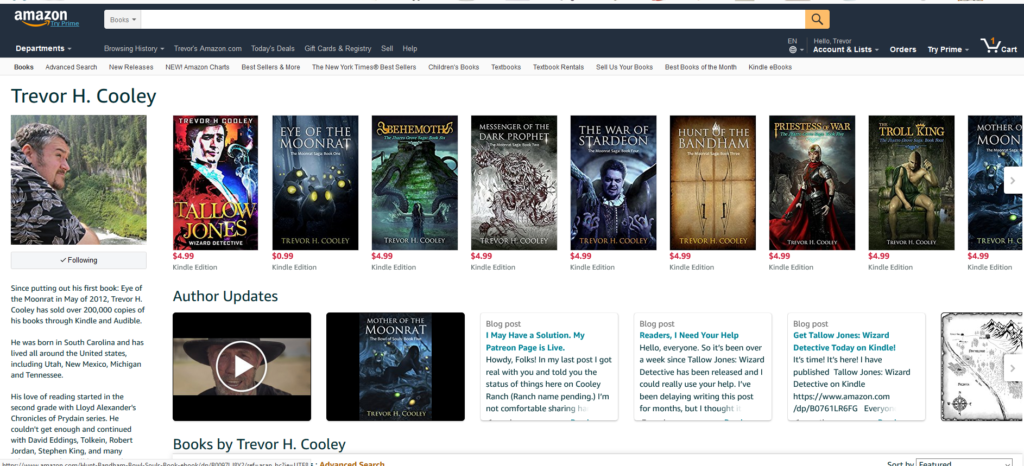Click the Amazon logo

(x=40, y=17)
